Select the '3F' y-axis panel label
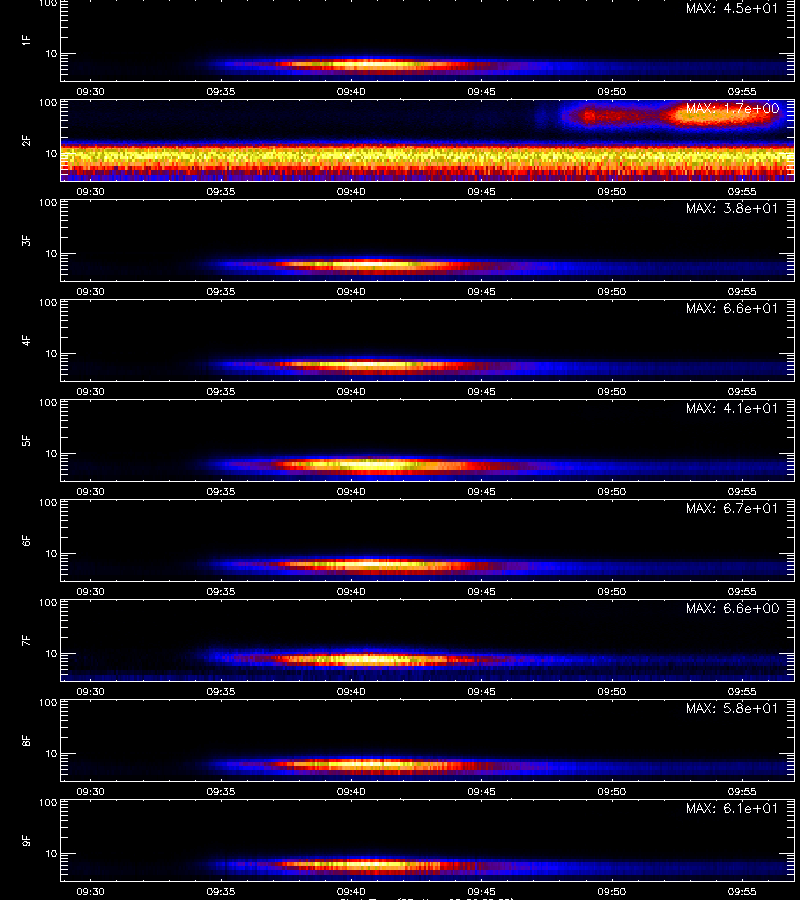 [x=26, y=240]
